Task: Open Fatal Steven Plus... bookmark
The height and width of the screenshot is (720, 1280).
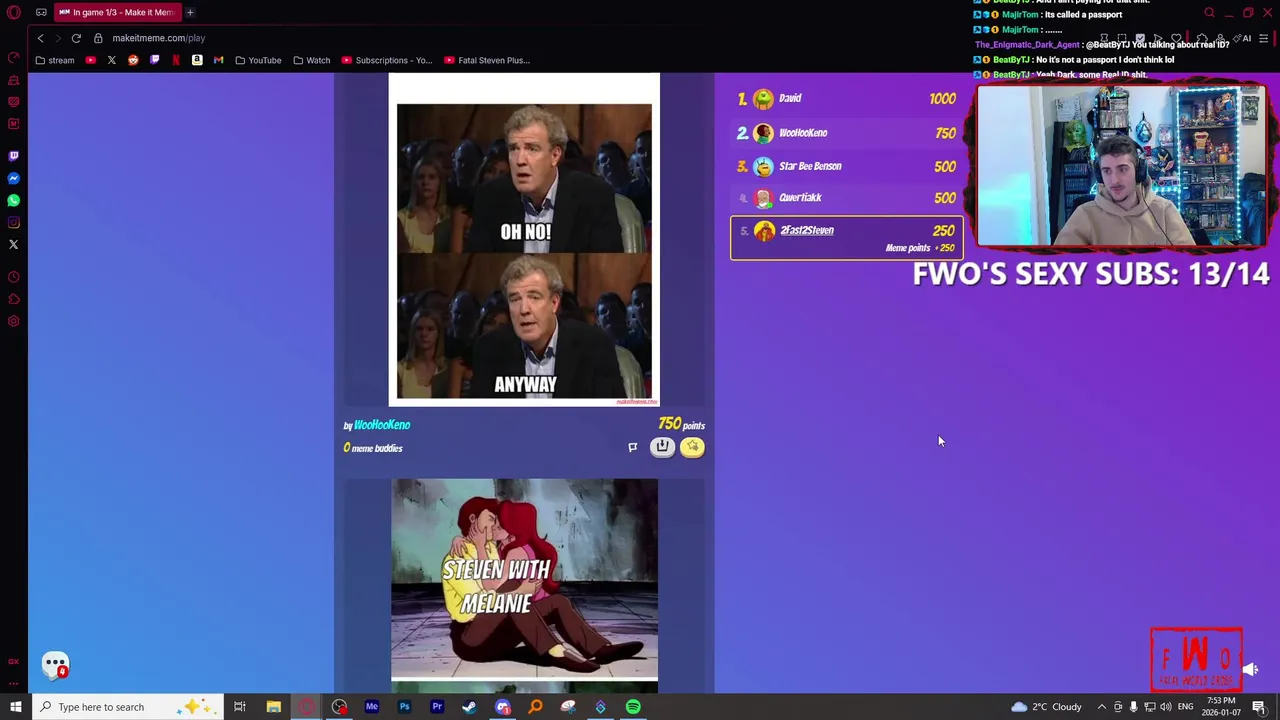Action: pyautogui.click(x=487, y=60)
